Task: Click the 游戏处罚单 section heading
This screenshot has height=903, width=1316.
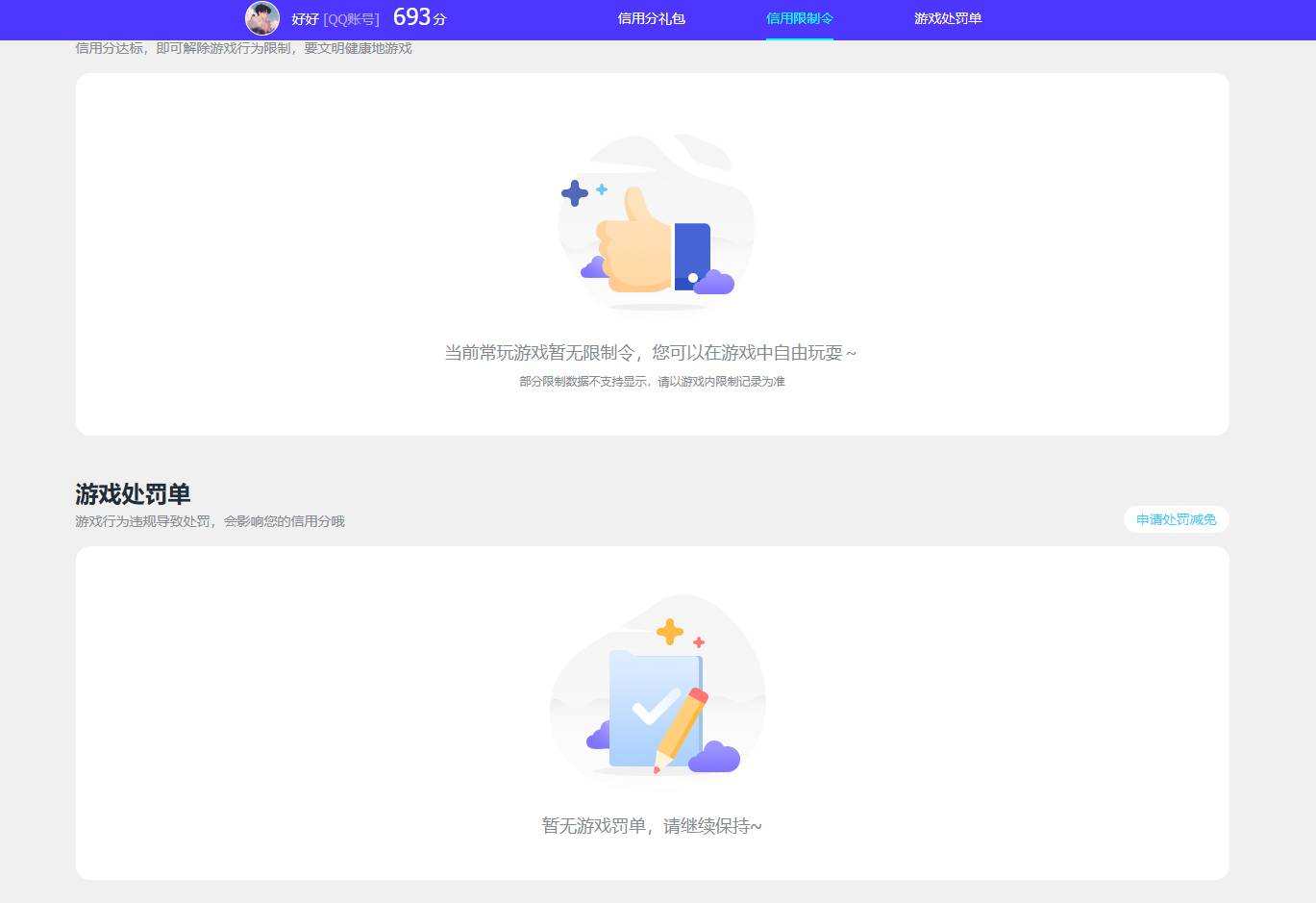Action: pos(133,494)
